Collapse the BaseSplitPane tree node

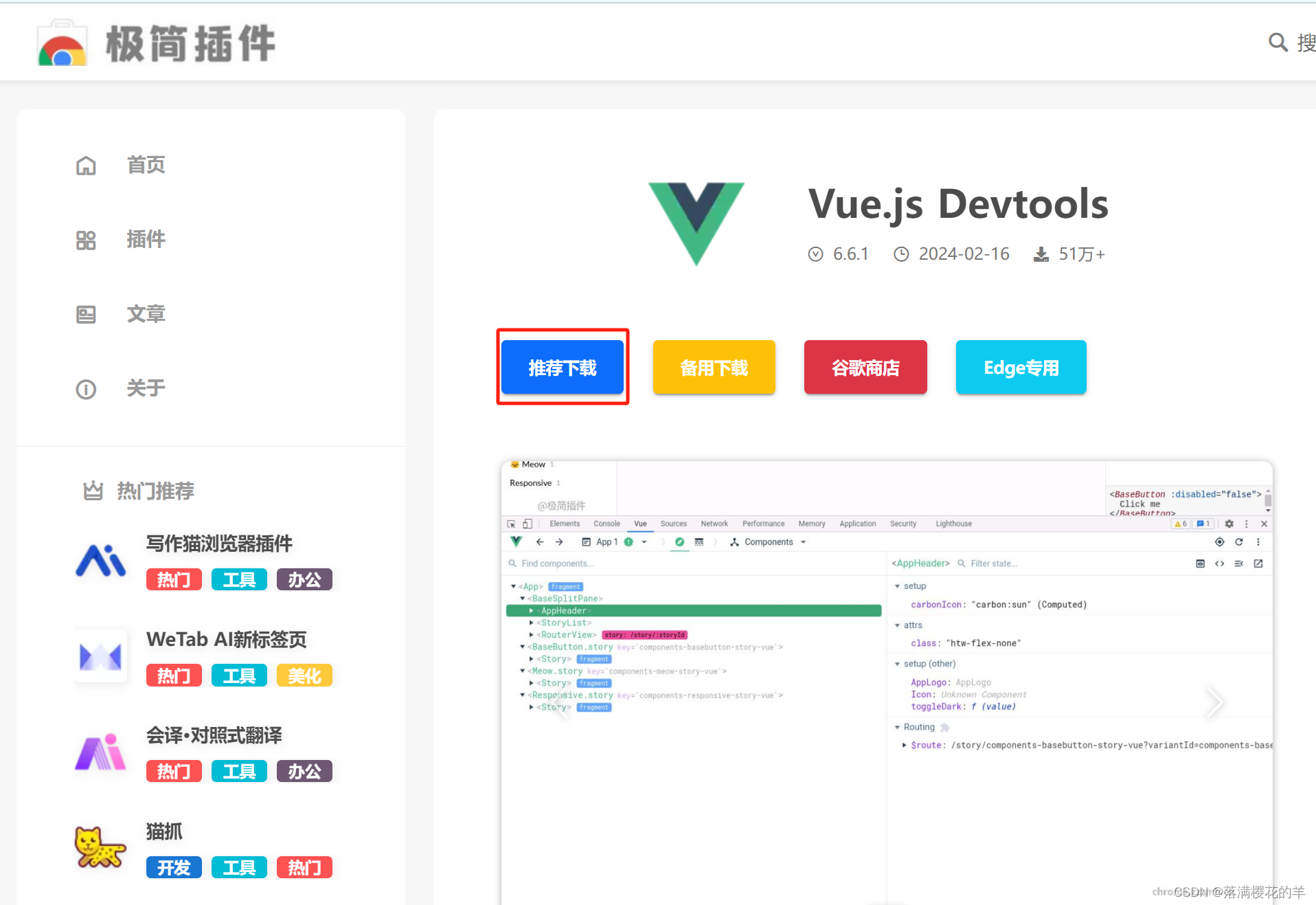(522, 599)
